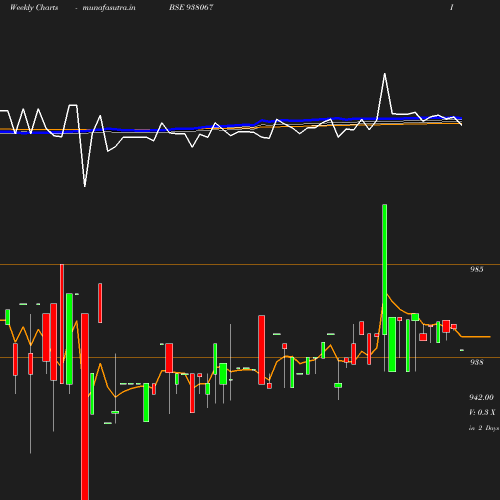
Task: Click the 938 price level label
Action: pyautogui.click(x=477, y=362)
